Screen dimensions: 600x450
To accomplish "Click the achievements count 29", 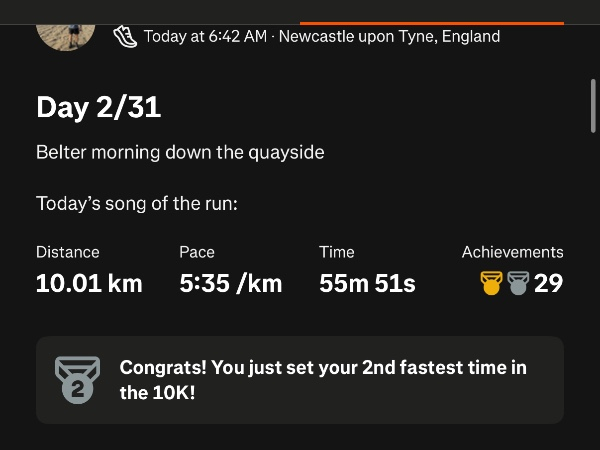I will point(548,283).
